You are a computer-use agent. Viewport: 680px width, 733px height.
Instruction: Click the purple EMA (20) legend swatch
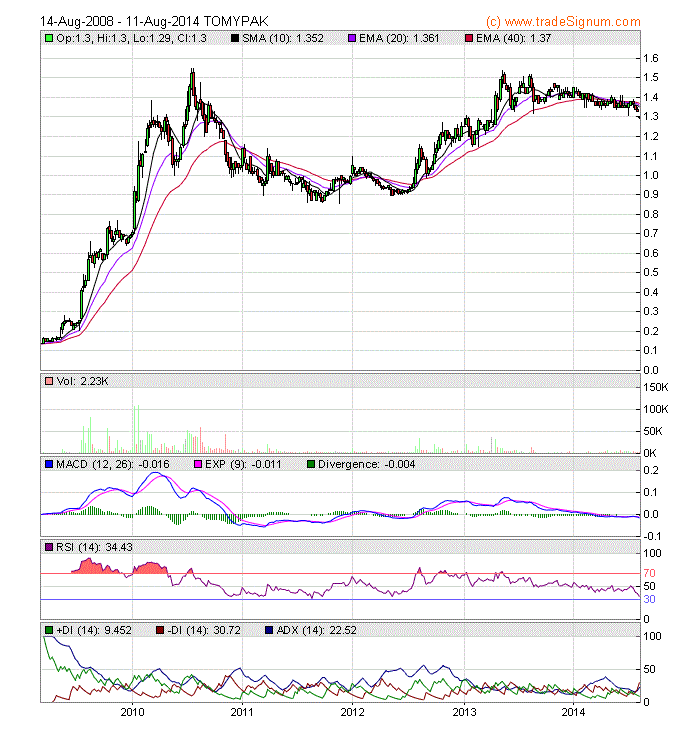(x=352, y=38)
